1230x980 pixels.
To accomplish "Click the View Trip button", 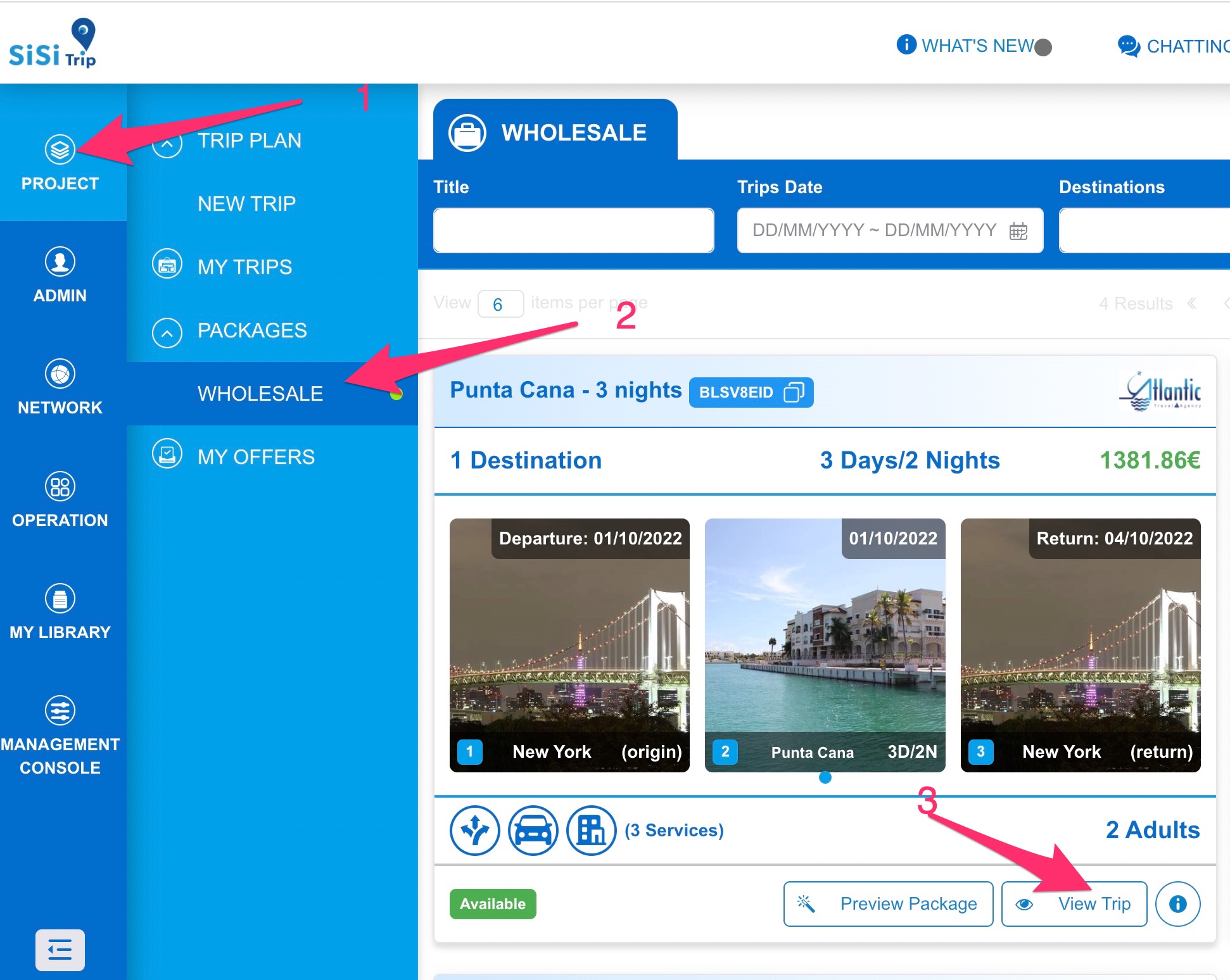I will [1074, 904].
